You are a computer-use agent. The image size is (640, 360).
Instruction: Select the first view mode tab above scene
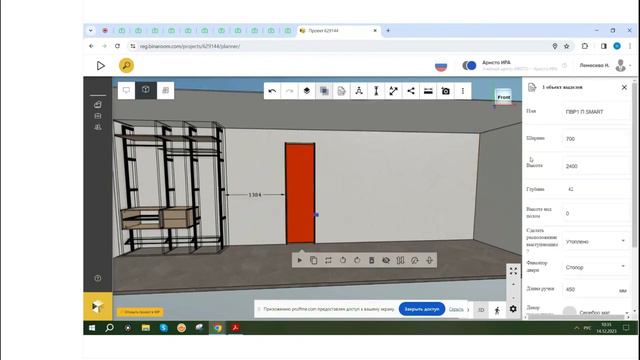coord(126,90)
